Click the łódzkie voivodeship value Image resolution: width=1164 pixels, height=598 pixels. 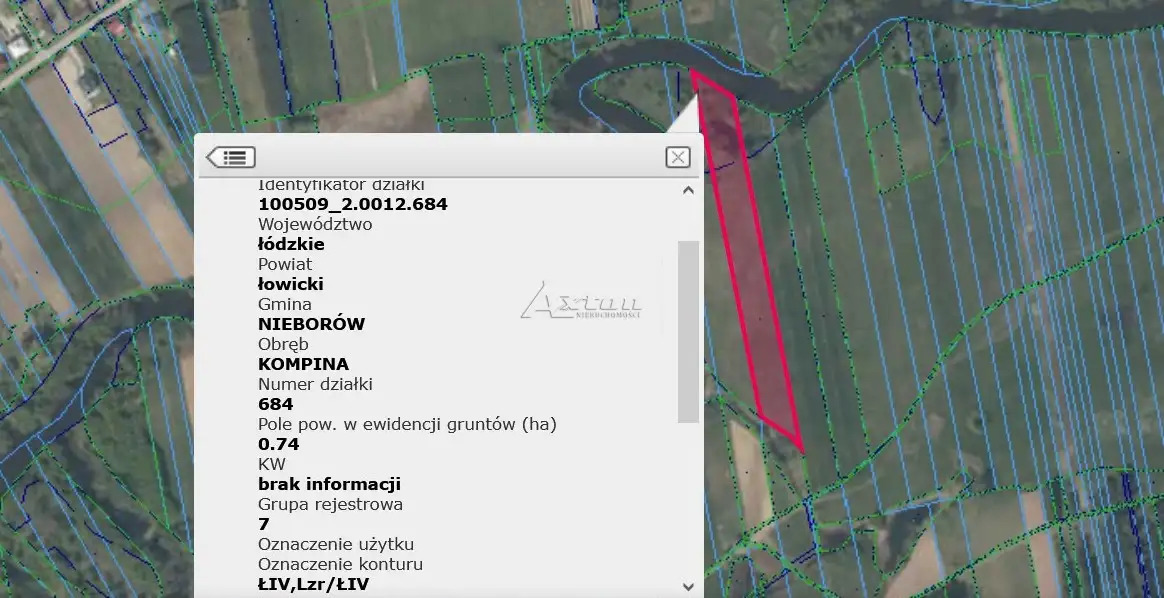(x=291, y=244)
